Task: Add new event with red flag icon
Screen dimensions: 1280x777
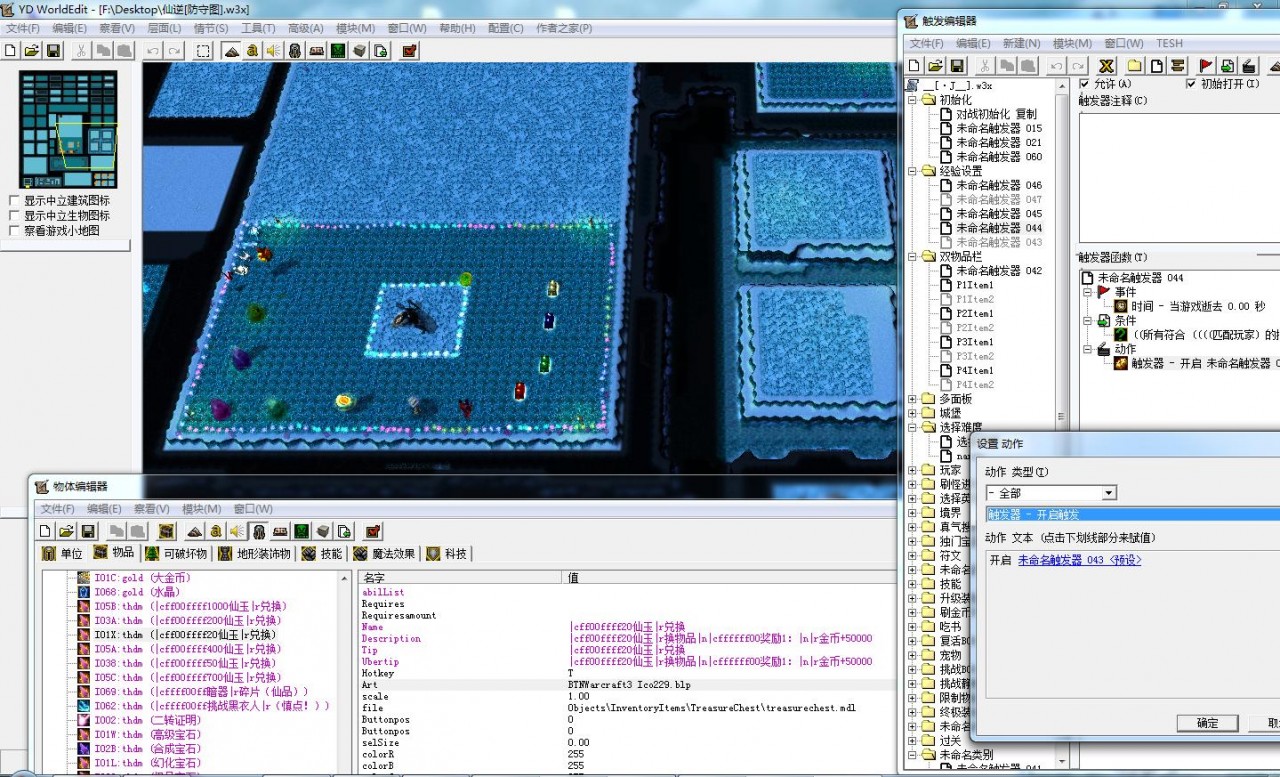Action: (1207, 66)
